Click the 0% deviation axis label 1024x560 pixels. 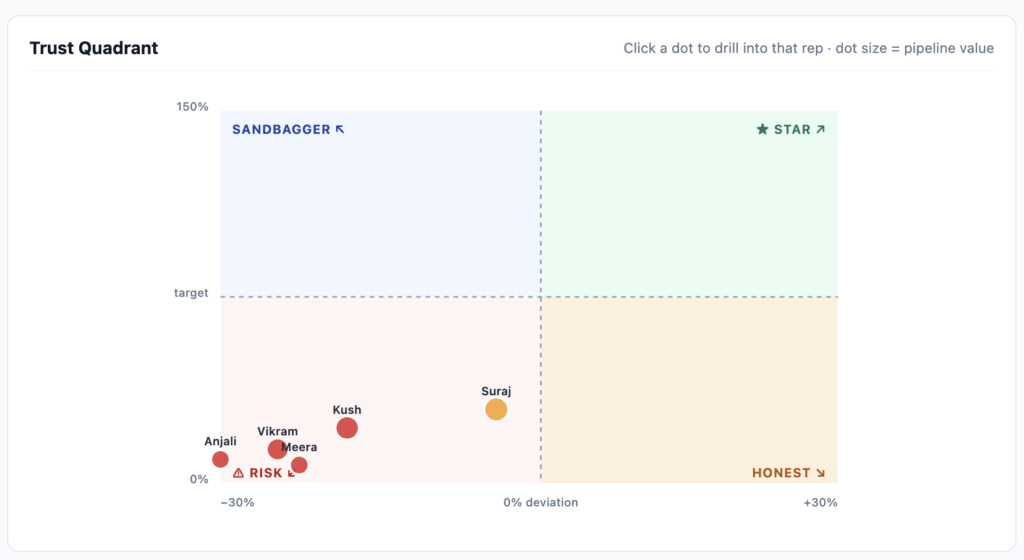[x=541, y=503]
